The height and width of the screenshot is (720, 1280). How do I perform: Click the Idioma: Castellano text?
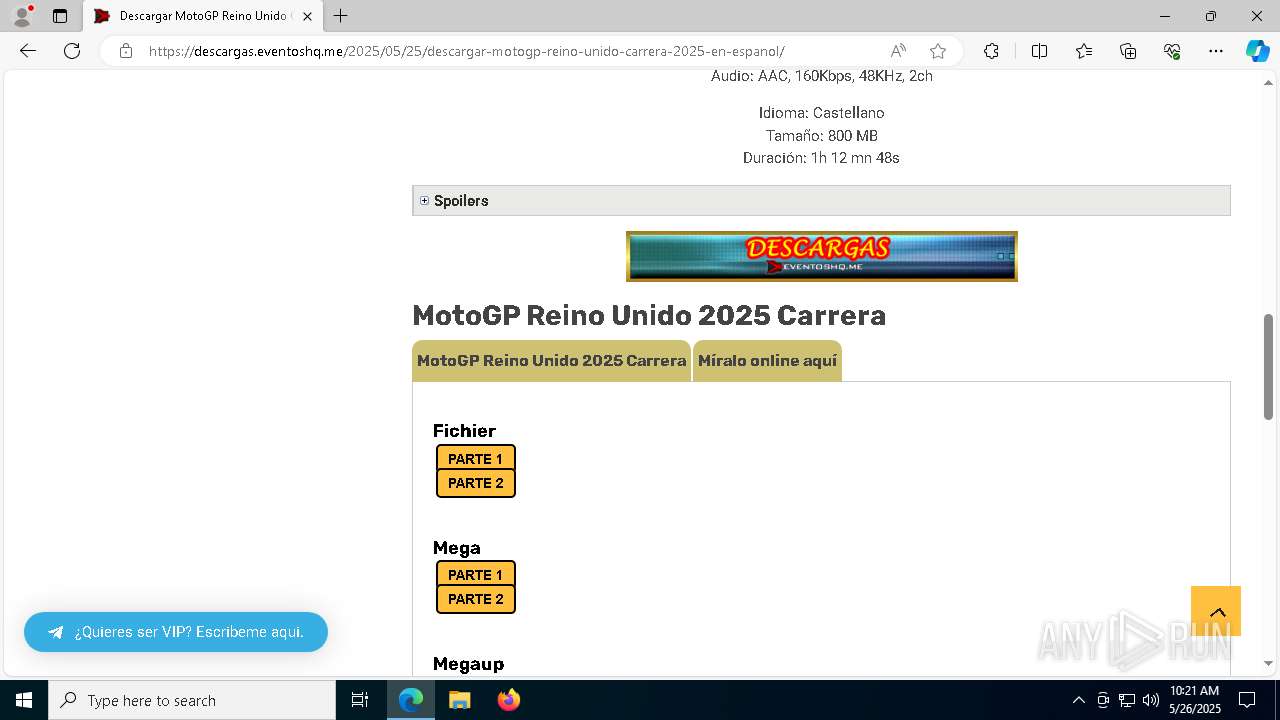click(821, 113)
